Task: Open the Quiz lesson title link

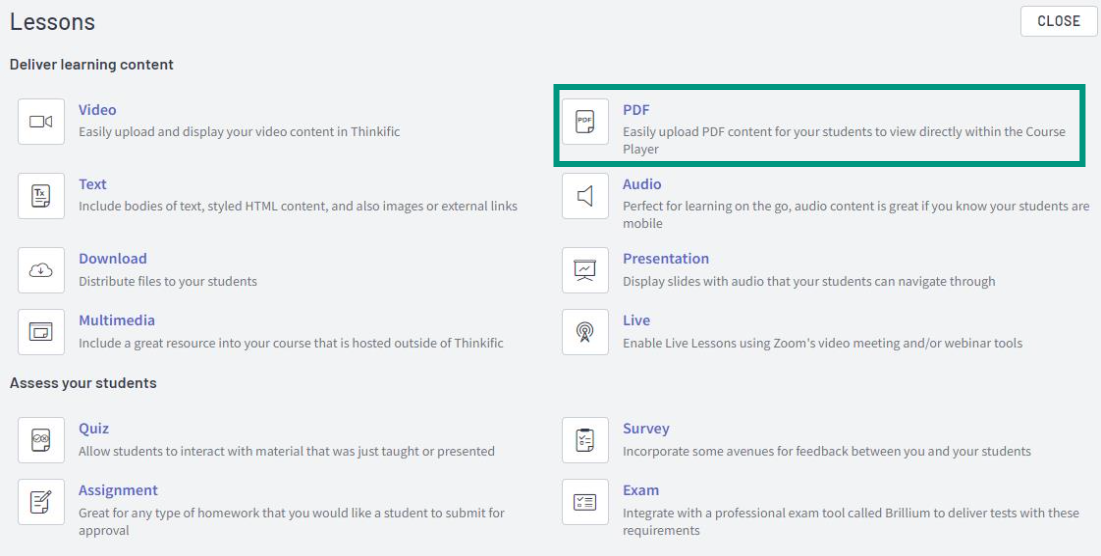Action: [x=93, y=428]
